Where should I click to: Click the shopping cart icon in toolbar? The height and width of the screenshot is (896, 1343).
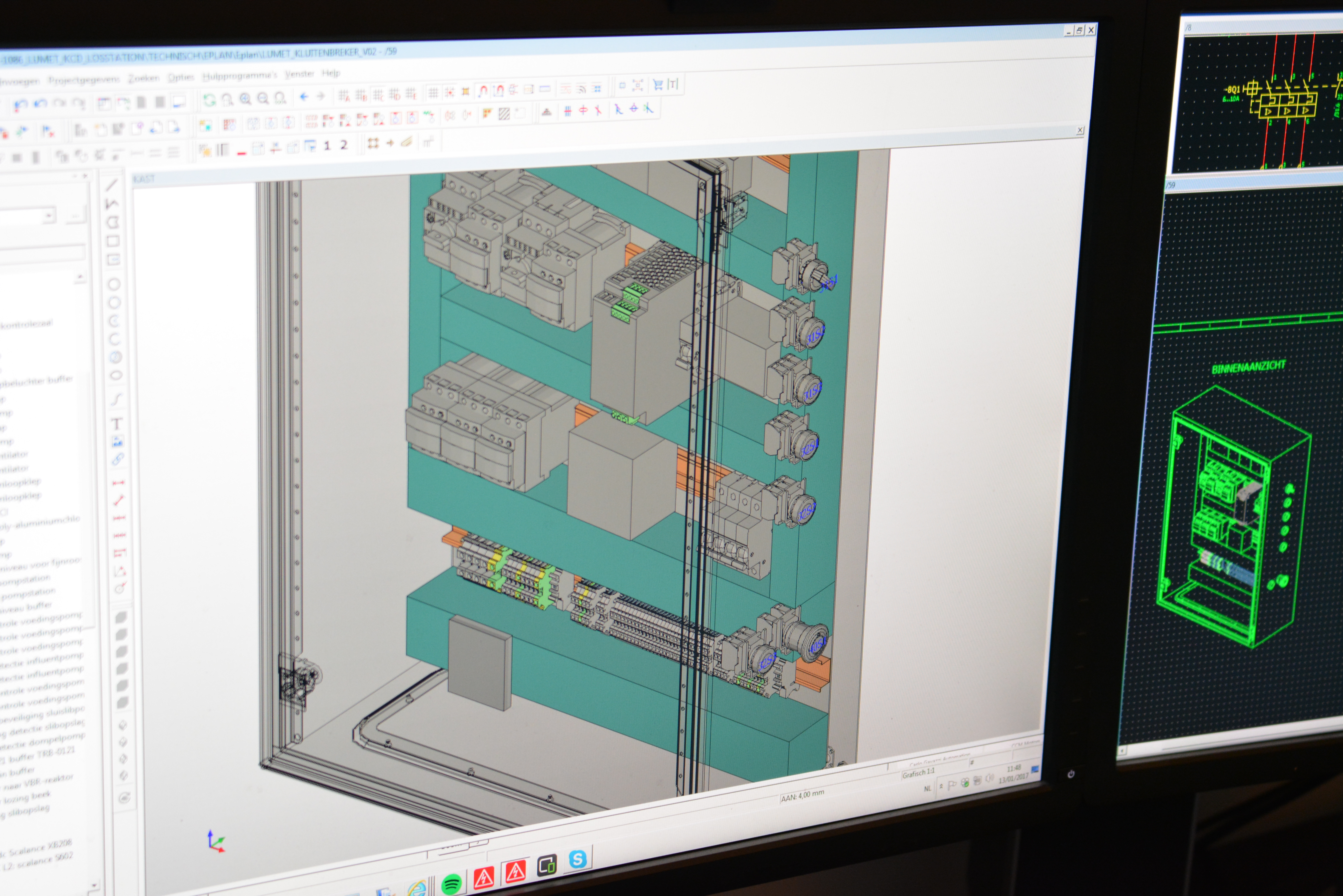point(658,85)
